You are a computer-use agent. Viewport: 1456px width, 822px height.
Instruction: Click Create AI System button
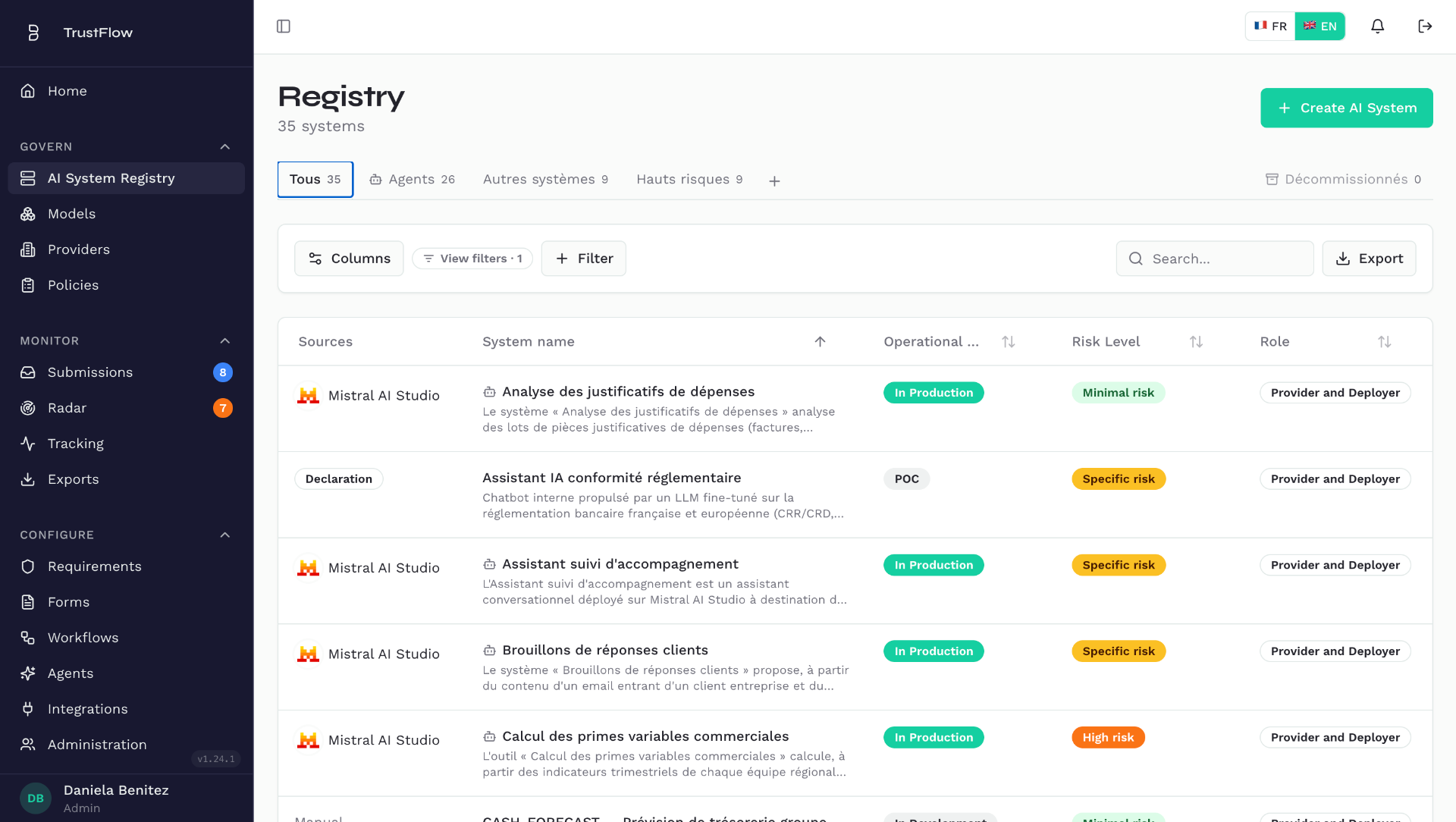coord(1347,108)
